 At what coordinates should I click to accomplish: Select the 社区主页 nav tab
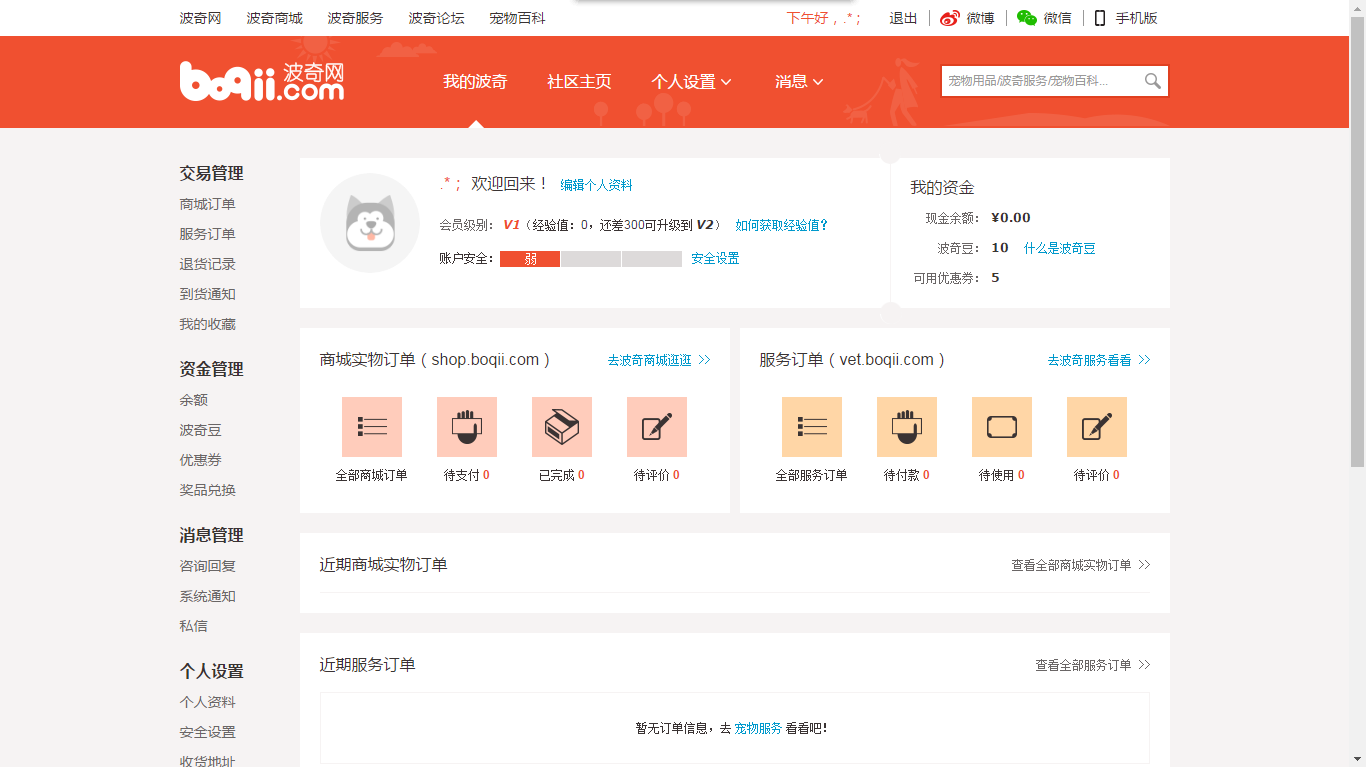(x=579, y=82)
